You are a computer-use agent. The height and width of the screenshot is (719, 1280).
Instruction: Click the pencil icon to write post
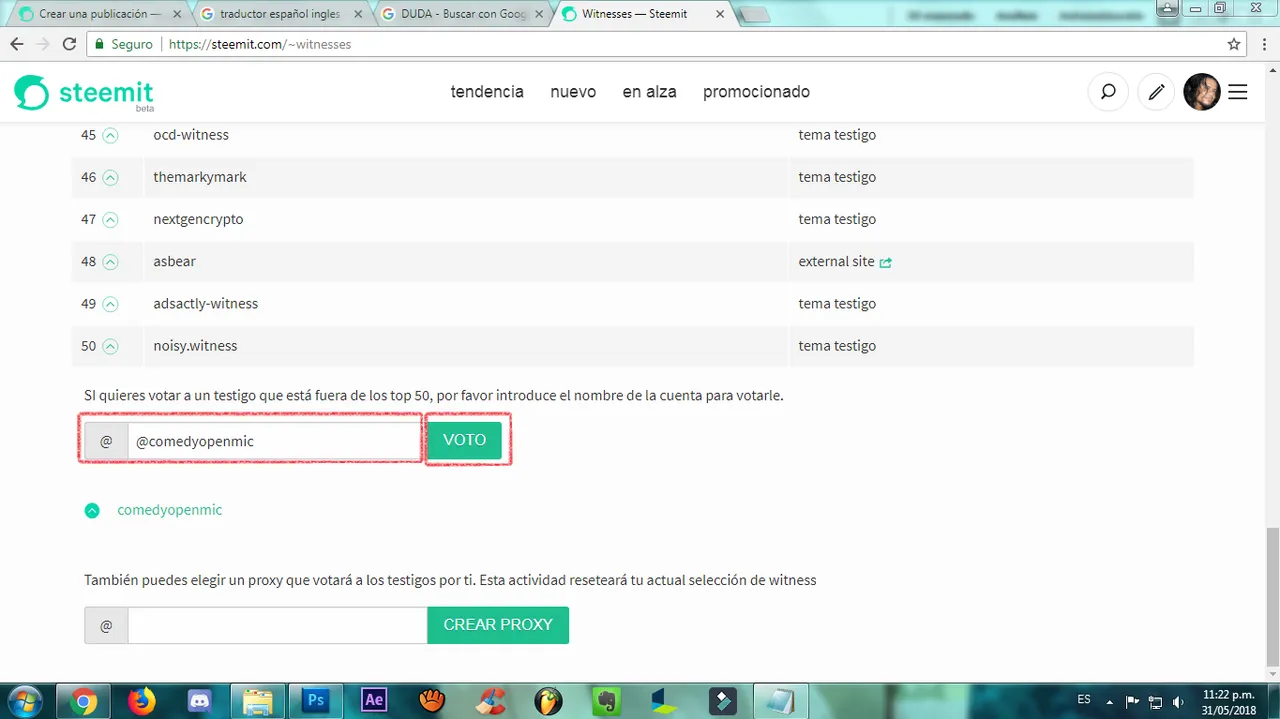1156,92
